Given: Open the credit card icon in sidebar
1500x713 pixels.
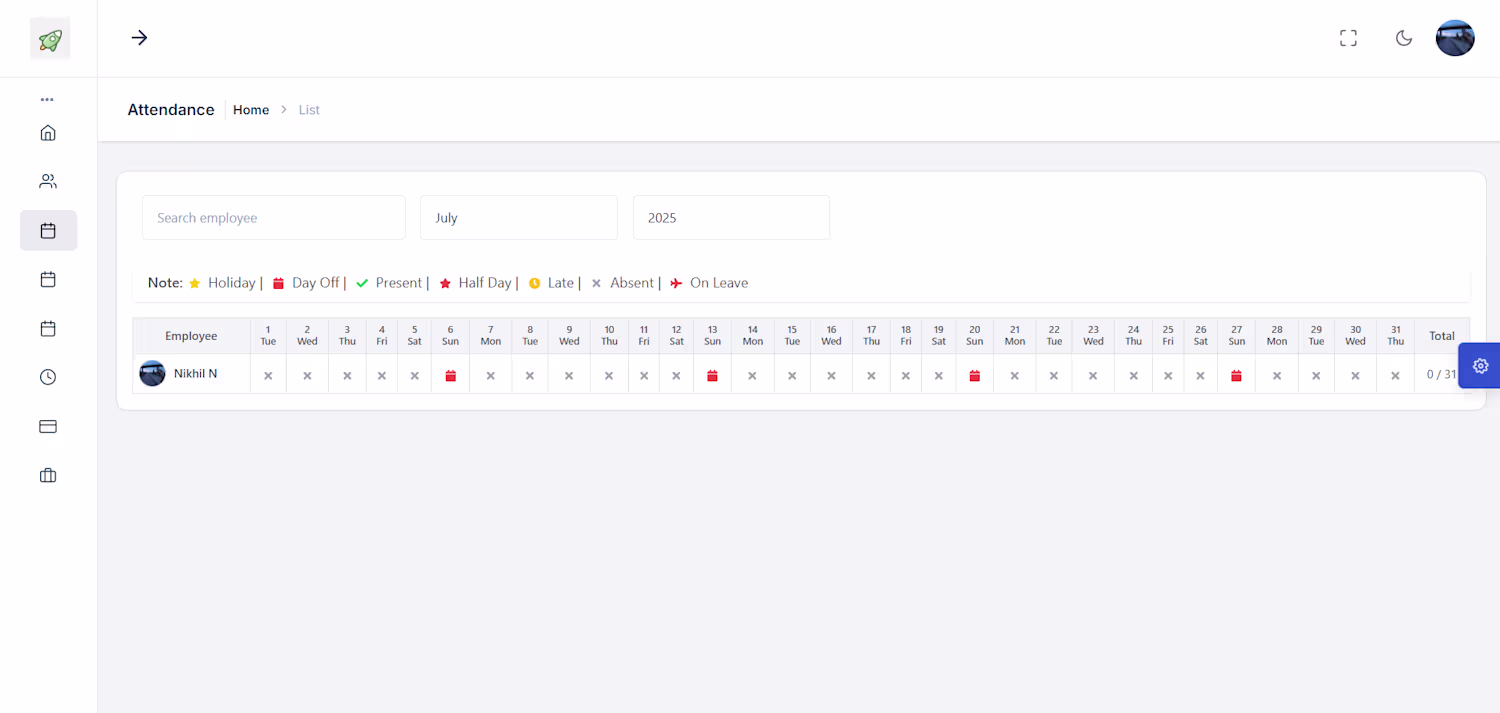Looking at the screenshot, I should 48,426.
